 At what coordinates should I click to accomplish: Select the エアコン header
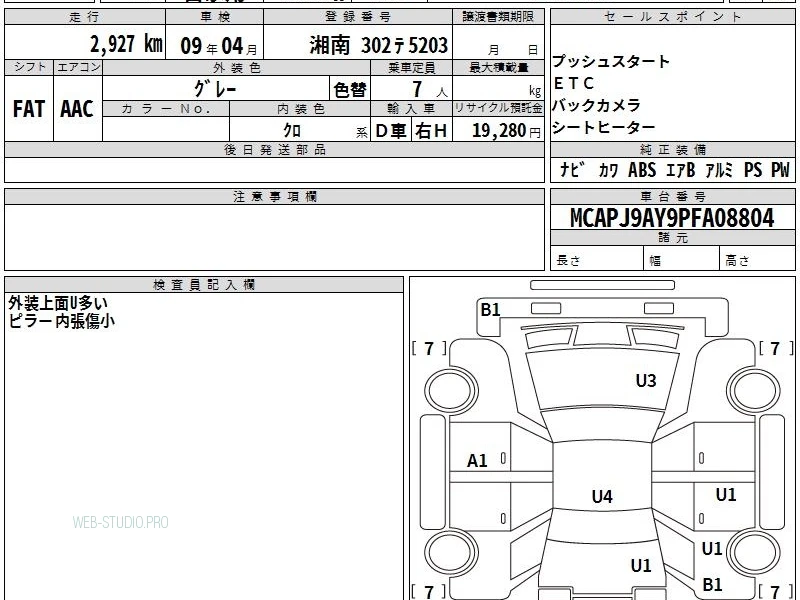pos(79,67)
